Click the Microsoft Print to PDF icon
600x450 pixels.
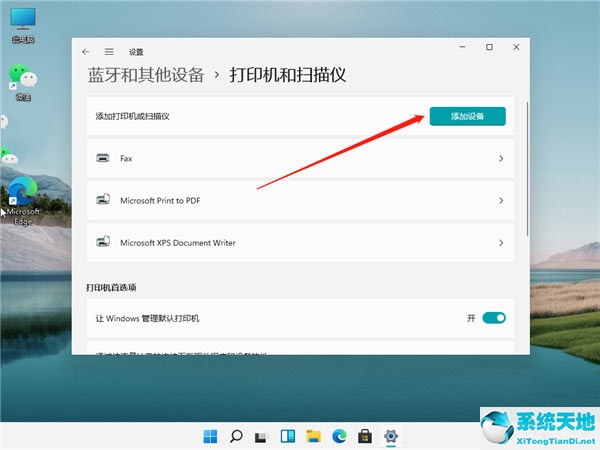[x=103, y=199]
